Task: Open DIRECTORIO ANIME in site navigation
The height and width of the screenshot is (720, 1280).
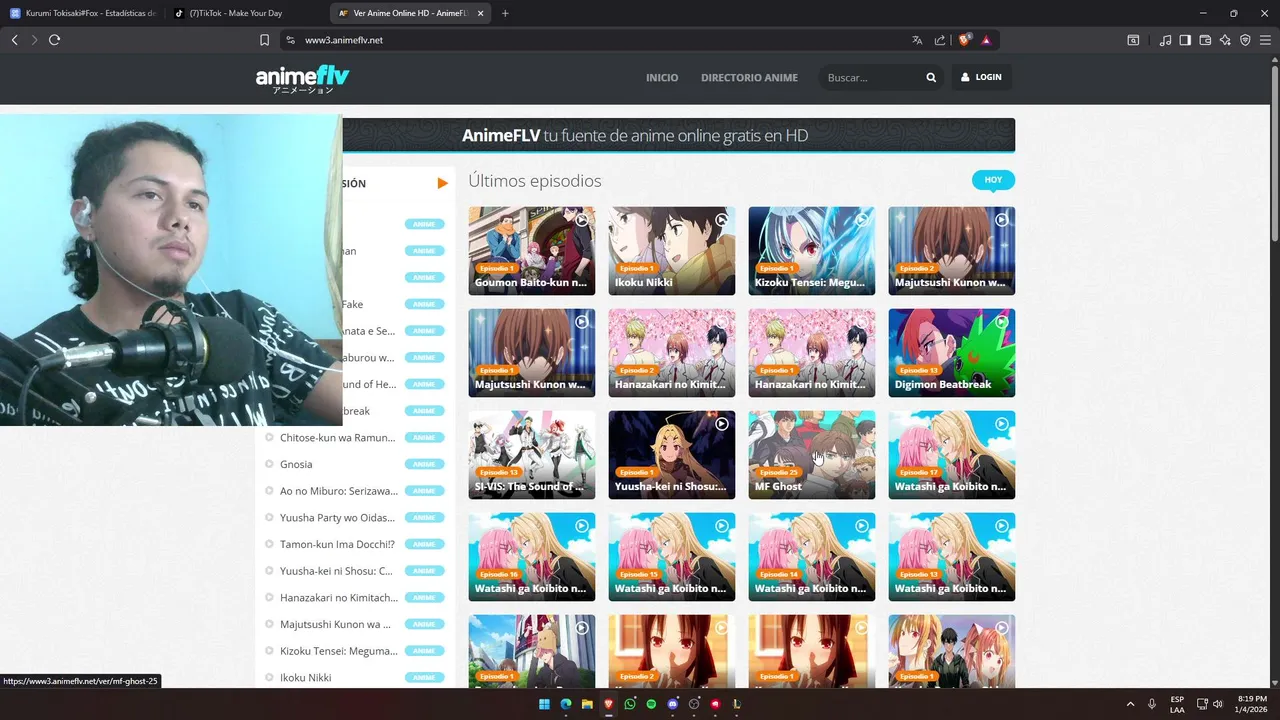Action: [749, 77]
